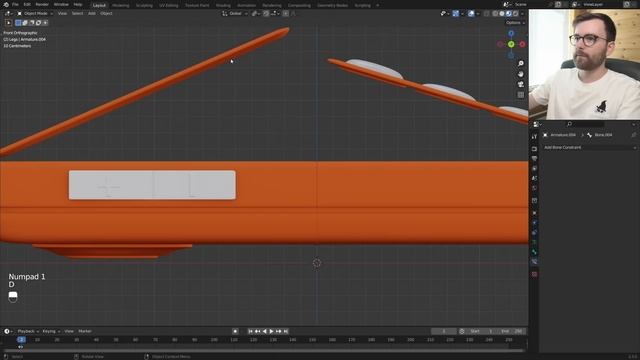Open the Bone Constraint properties tab
The height and width of the screenshot is (360, 640).
click(534, 262)
